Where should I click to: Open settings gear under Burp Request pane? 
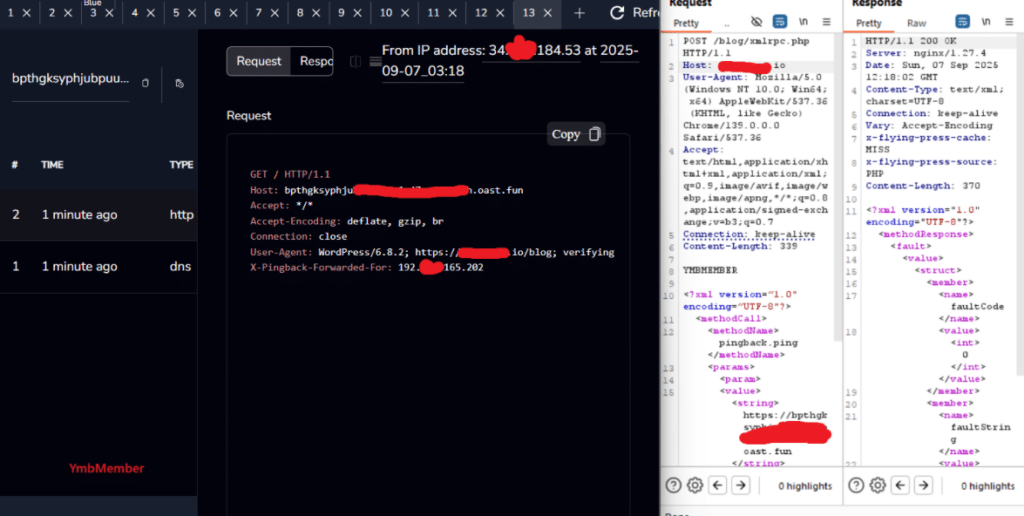(x=695, y=485)
